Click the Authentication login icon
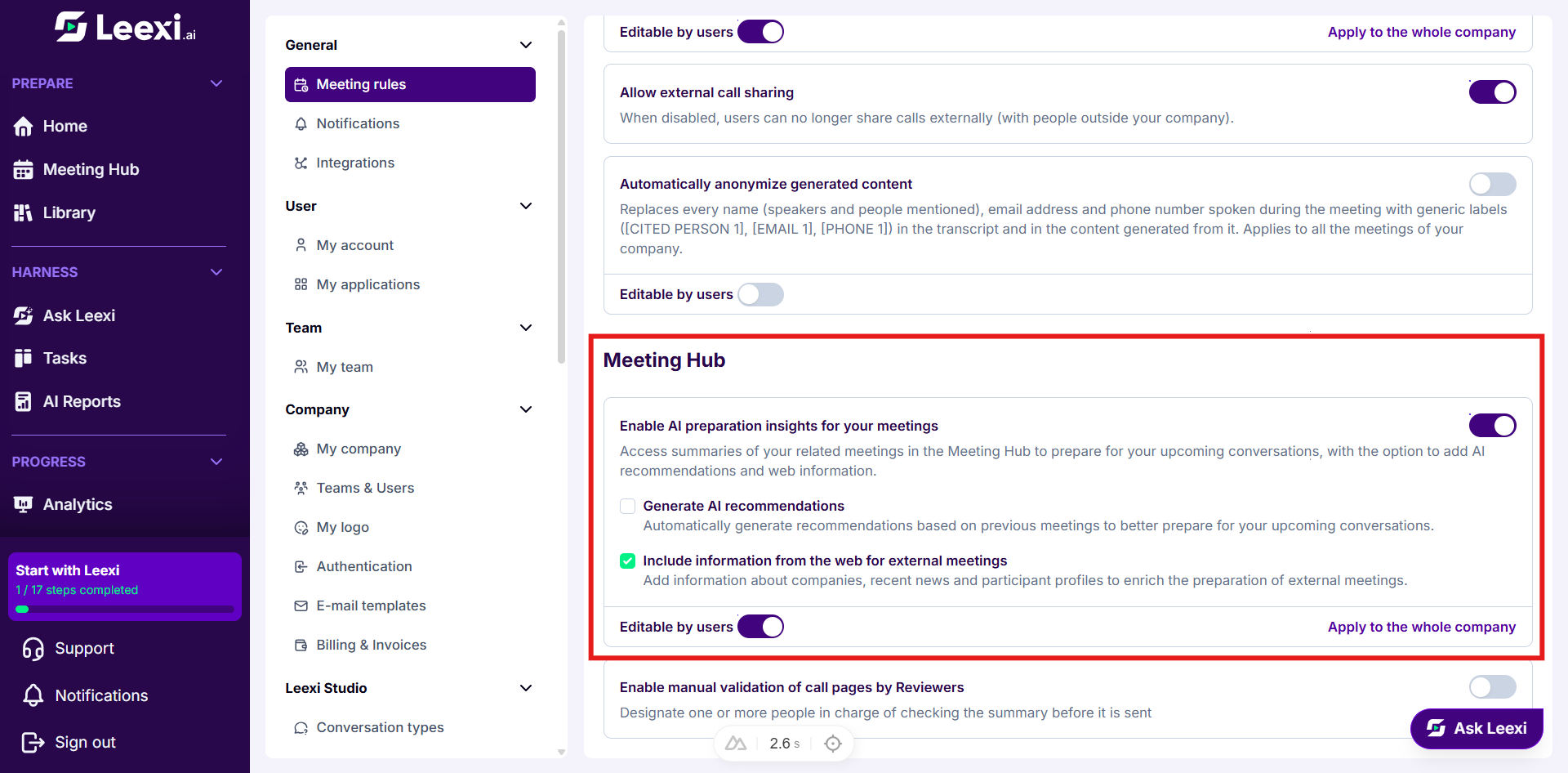The width and height of the screenshot is (1568, 773). click(x=301, y=566)
